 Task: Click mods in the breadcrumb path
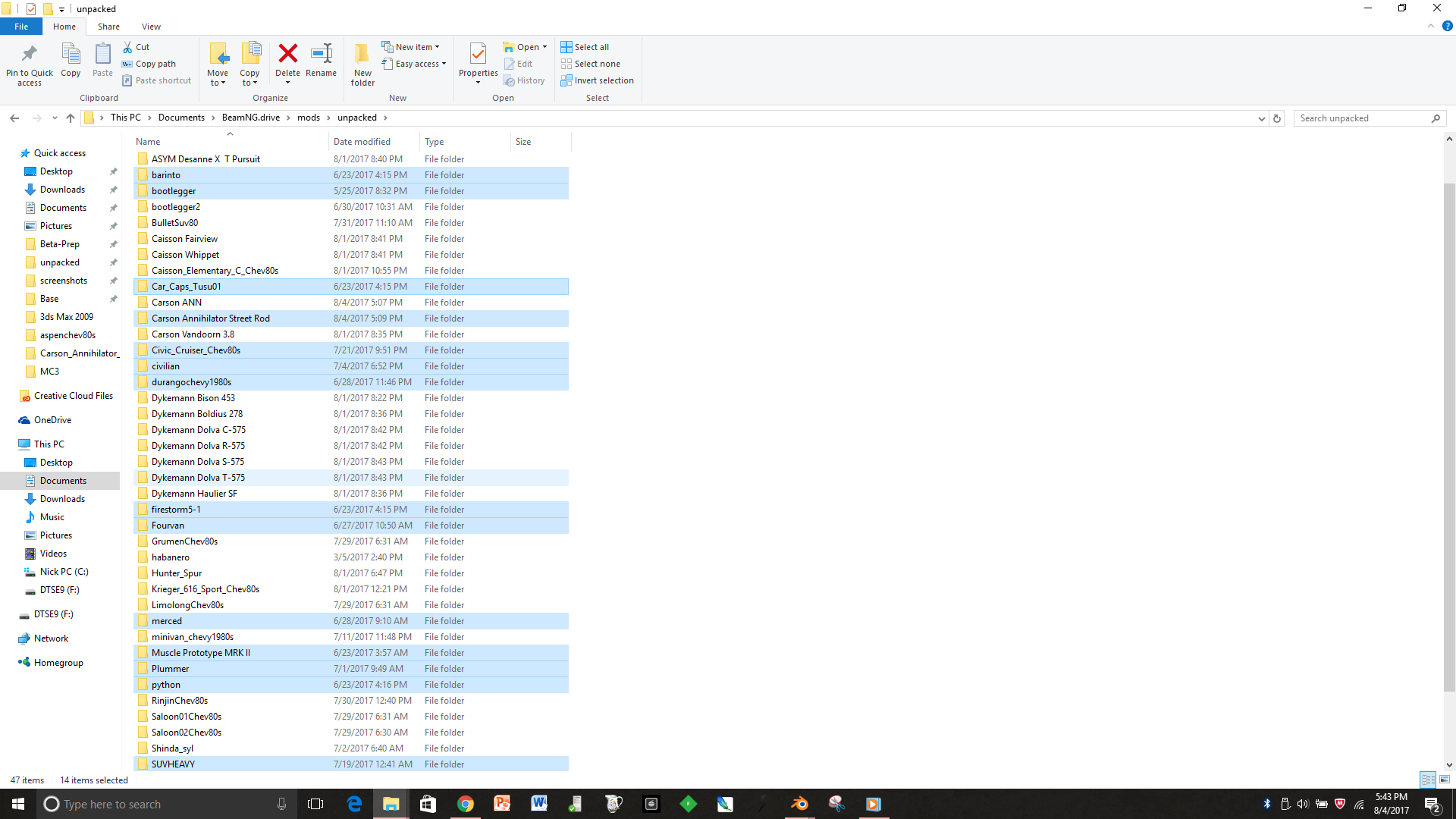[309, 118]
